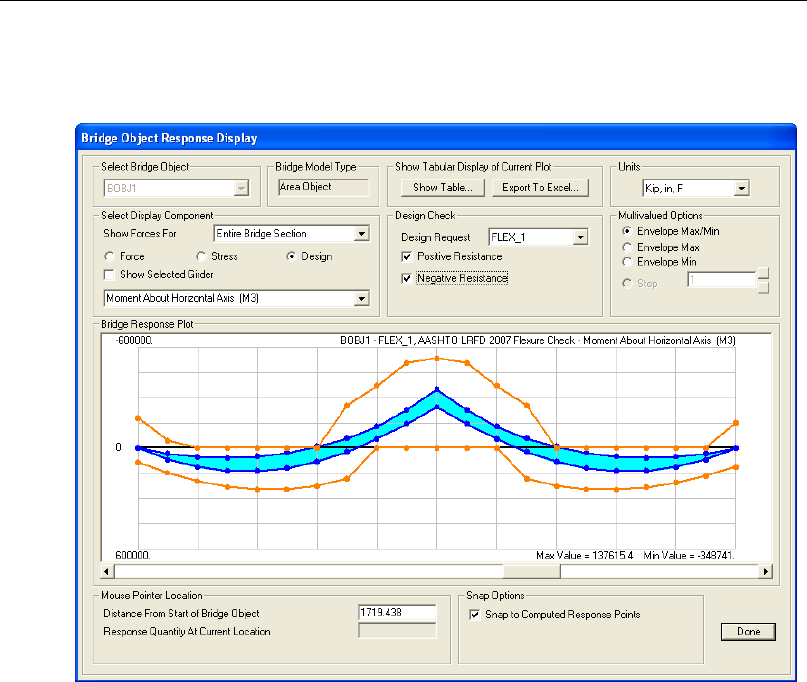Click the 0 axis label on plot

pyautogui.click(x=118, y=447)
